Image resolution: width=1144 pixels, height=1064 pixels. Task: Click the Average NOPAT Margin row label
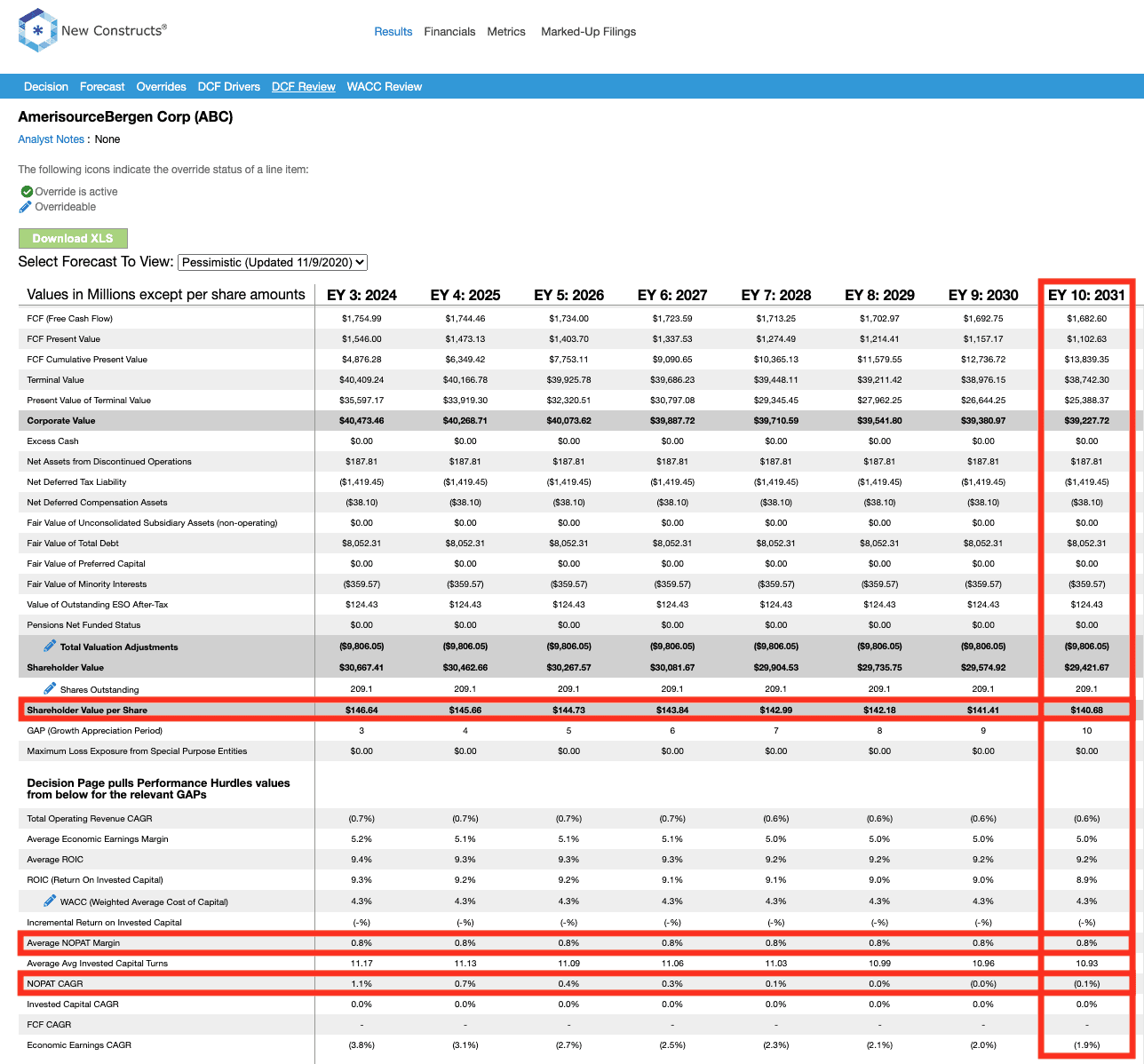(x=73, y=942)
